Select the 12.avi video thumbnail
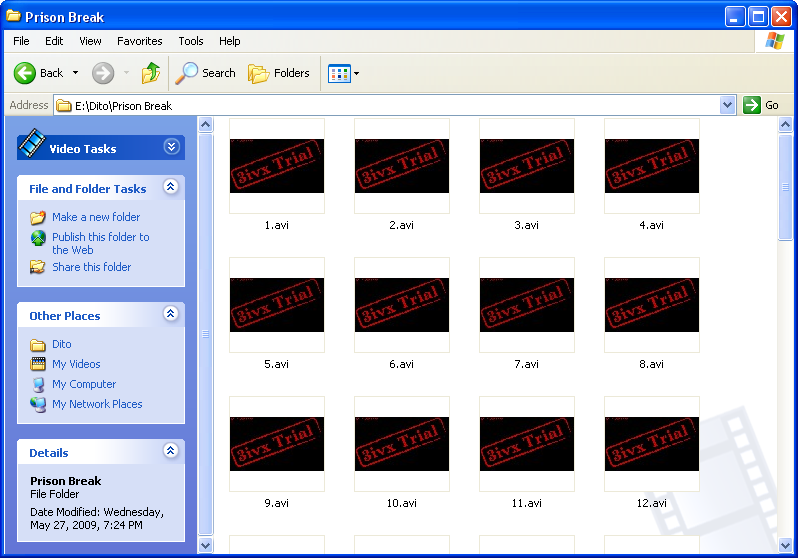The image size is (798, 558). coord(651,444)
